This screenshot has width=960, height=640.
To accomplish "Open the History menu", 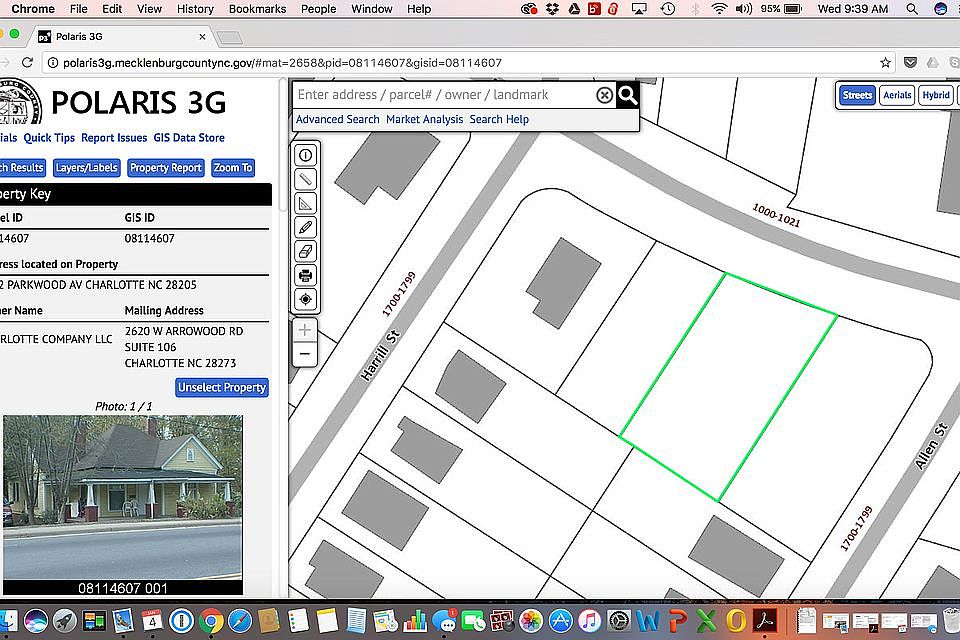I will click(195, 9).
